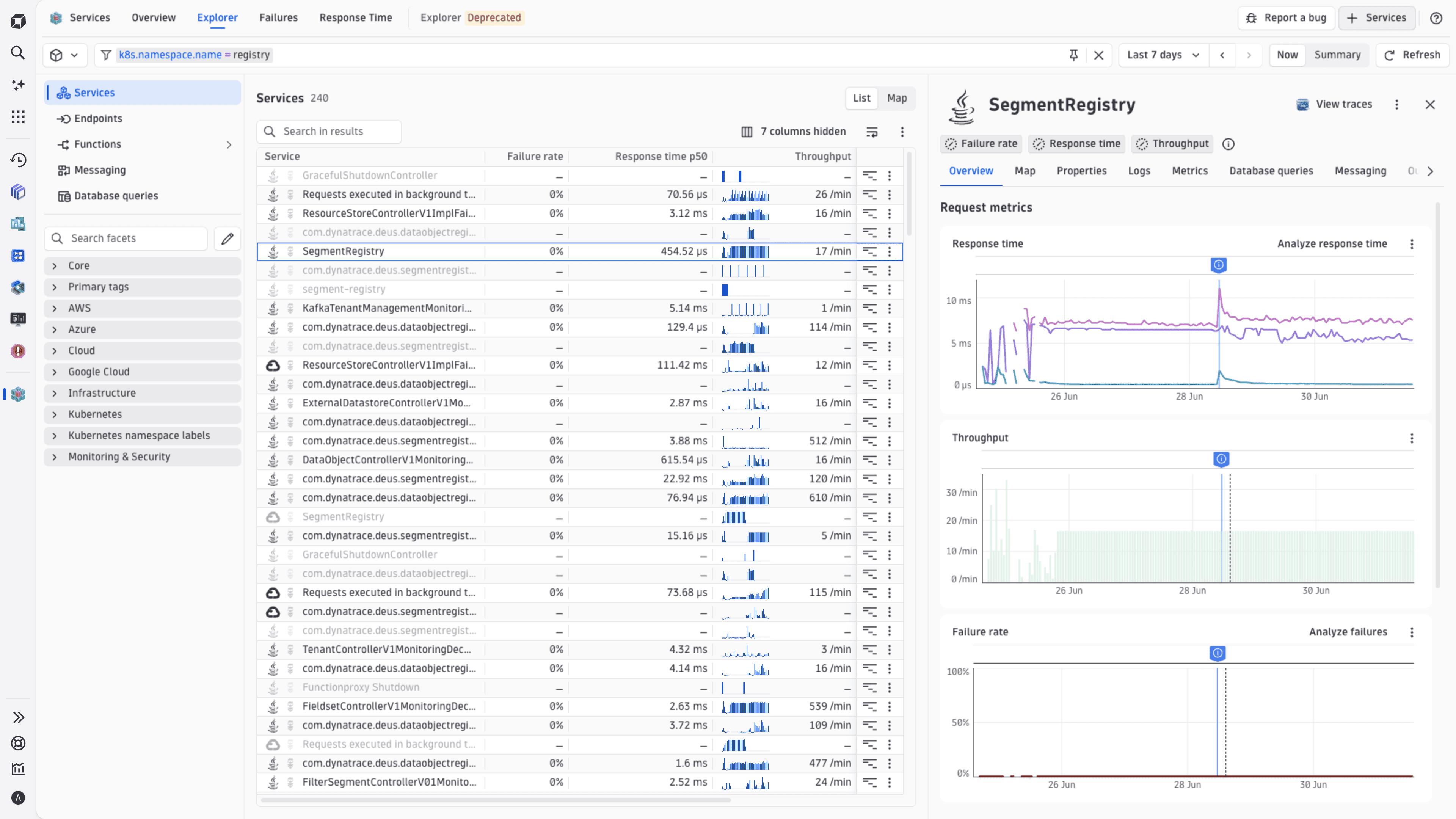Open the support lifebuoy icon
This screenshot has width=1456, height=819.
tap(18, 743)
